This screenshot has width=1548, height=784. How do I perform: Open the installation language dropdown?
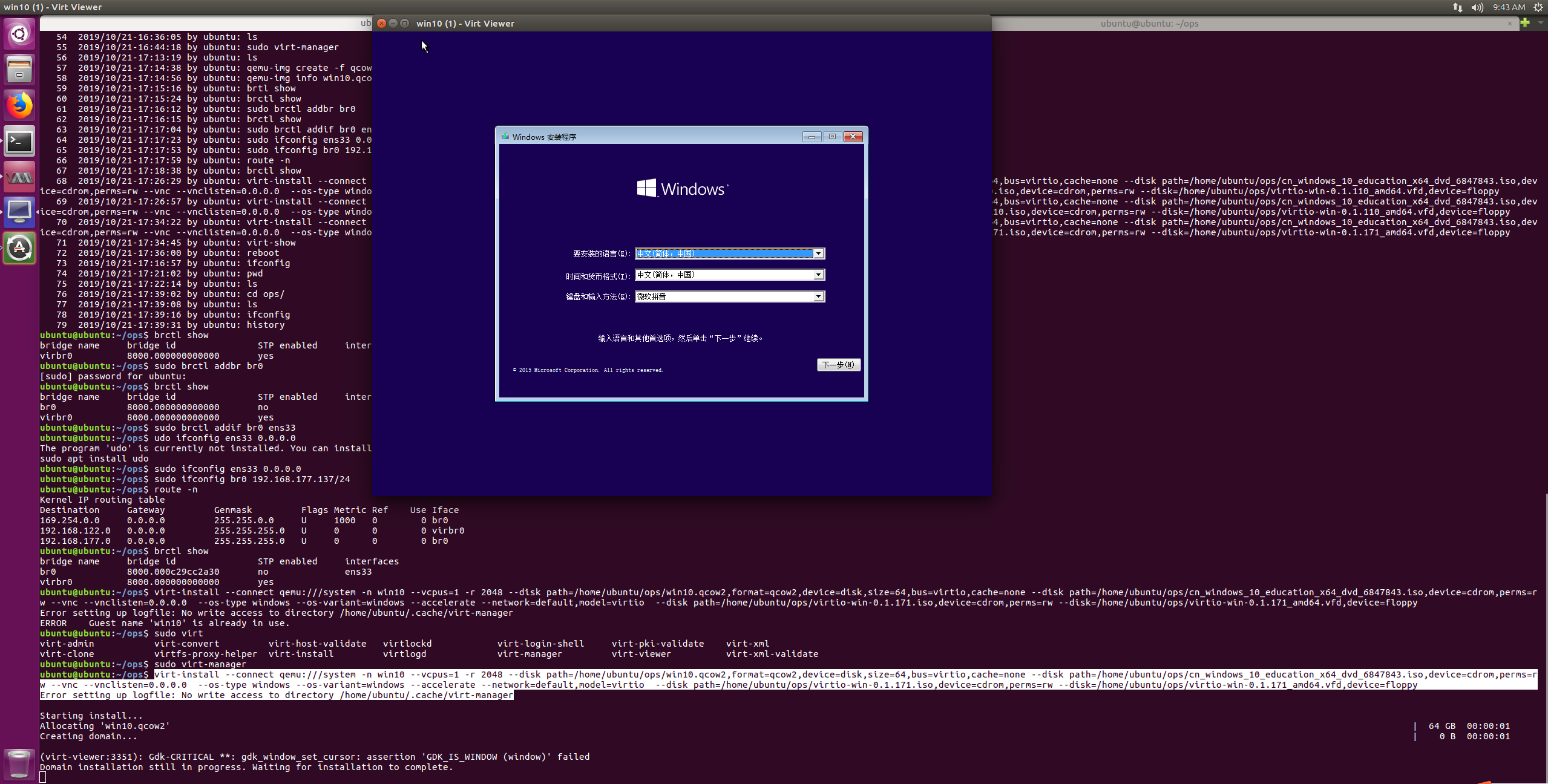click(x=818, y=253)
